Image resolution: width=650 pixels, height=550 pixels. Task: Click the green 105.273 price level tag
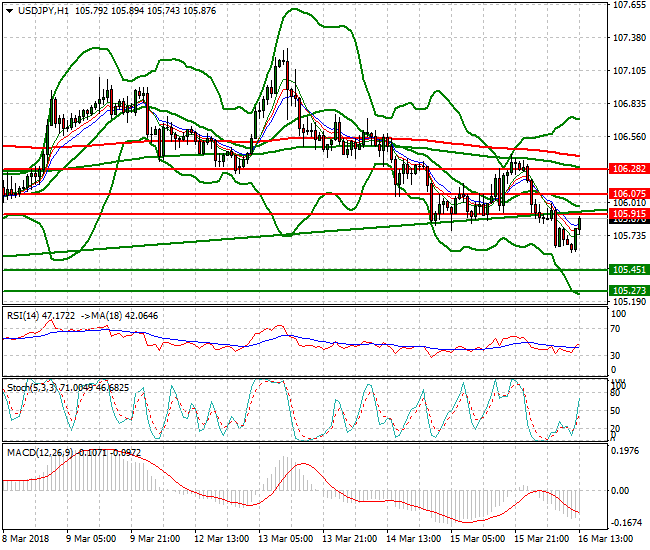click(629, 291)
